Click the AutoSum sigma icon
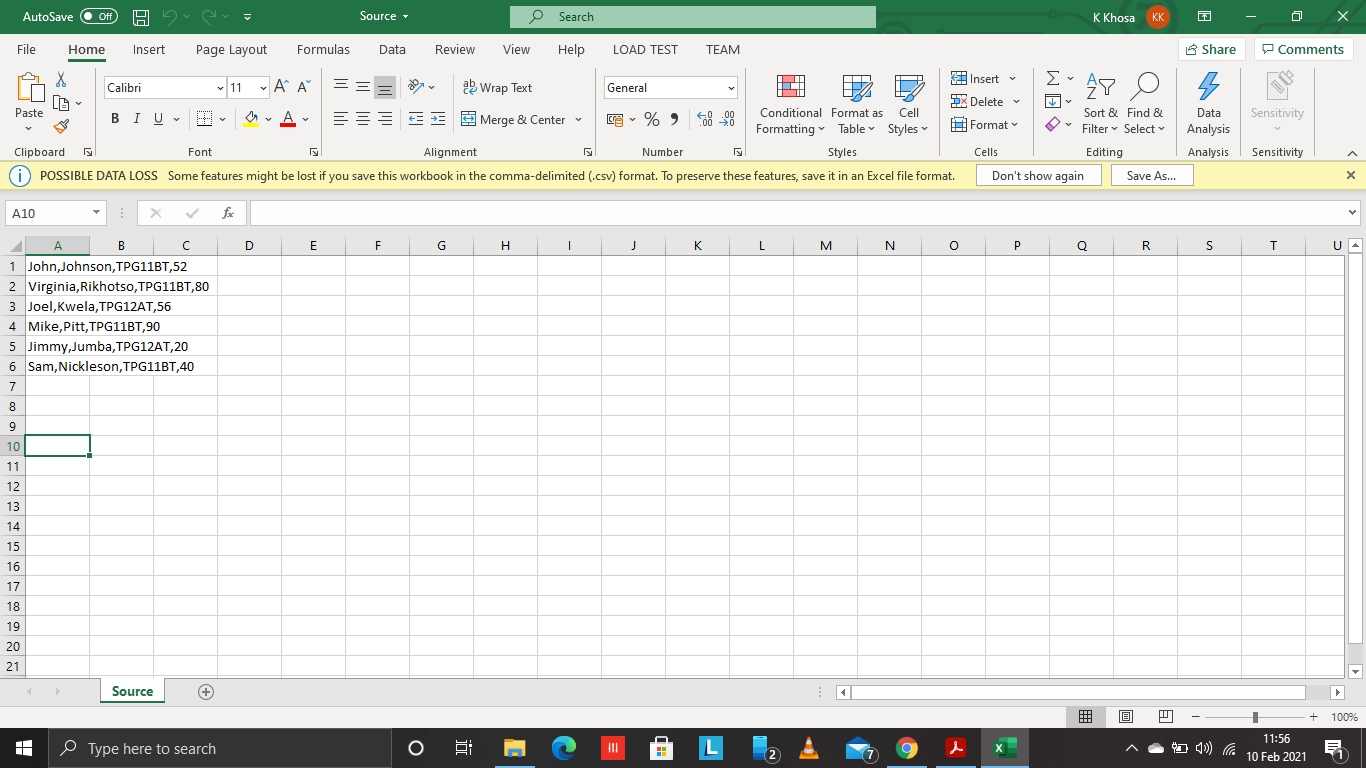 point(1053,78)
